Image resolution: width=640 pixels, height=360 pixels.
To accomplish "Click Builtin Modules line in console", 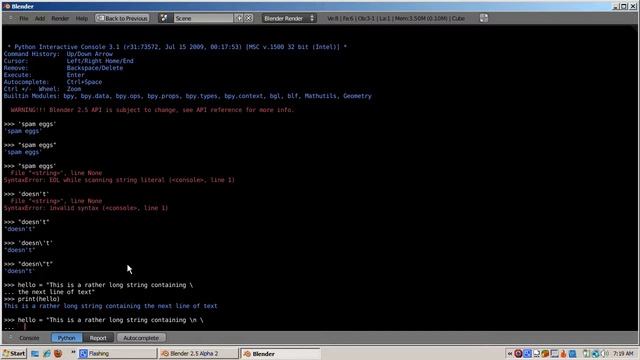I will pyautogui.click(x=188, y=96).
